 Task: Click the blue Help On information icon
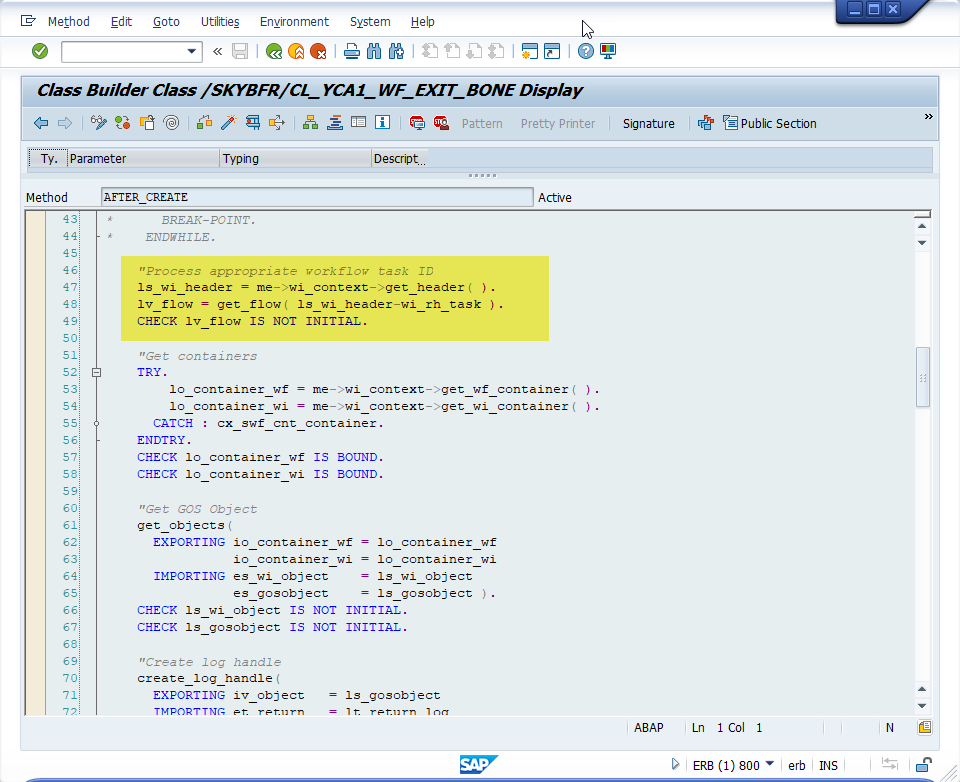click(383, 123)
